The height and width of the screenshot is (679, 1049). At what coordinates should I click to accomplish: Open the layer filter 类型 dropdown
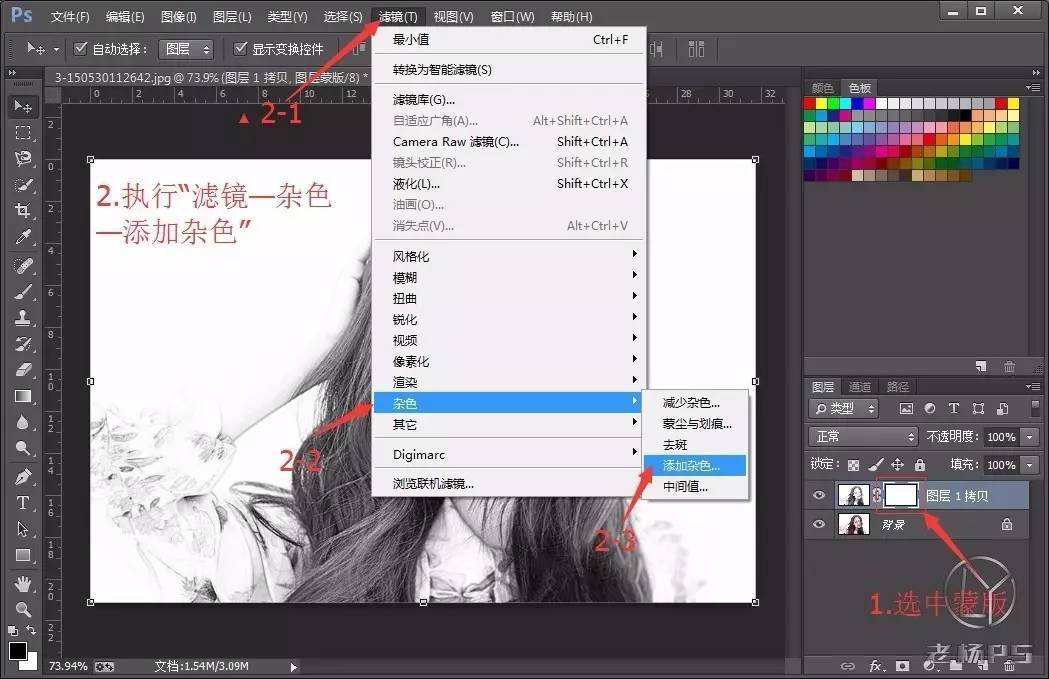pos(844,408)
